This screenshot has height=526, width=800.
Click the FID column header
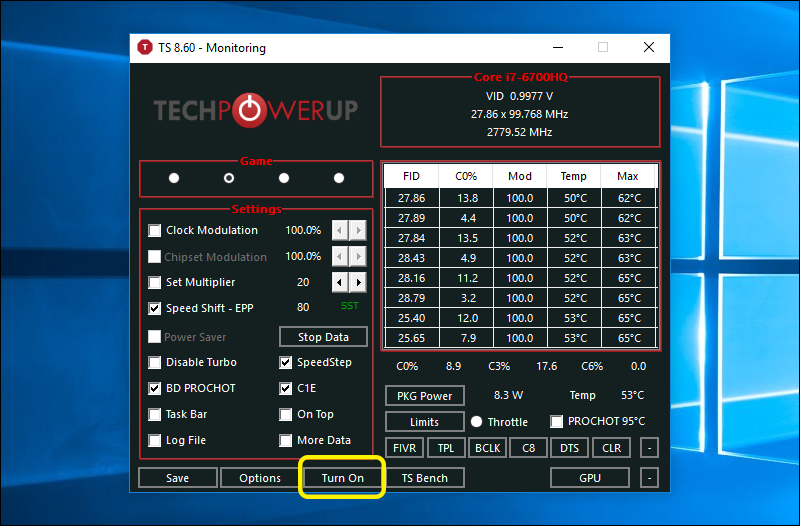(x=411, y=177)
